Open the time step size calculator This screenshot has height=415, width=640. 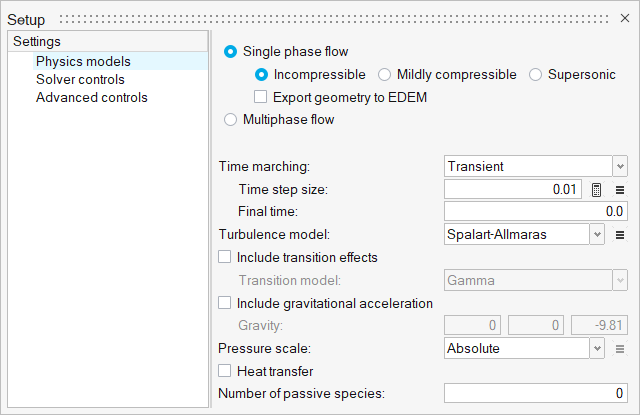[x=596, y=190]
